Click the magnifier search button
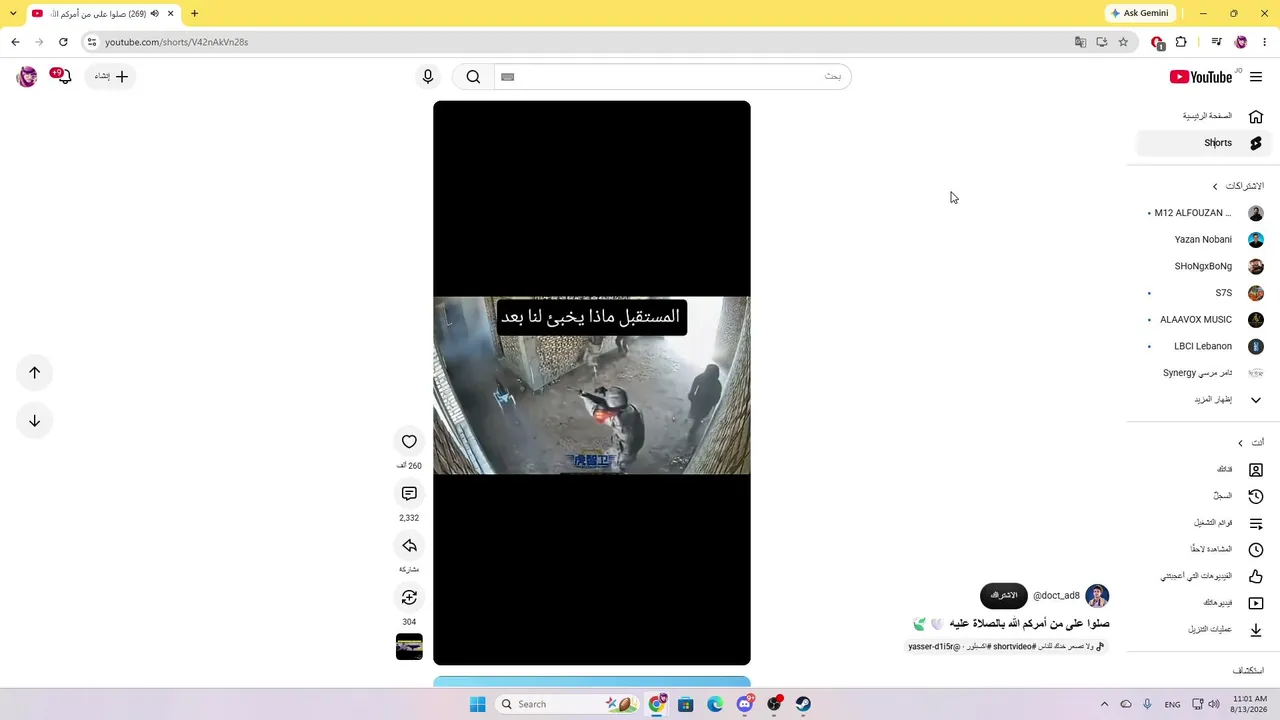Image resolution: width=1280 pixels, height=720 pixels. 473,77
